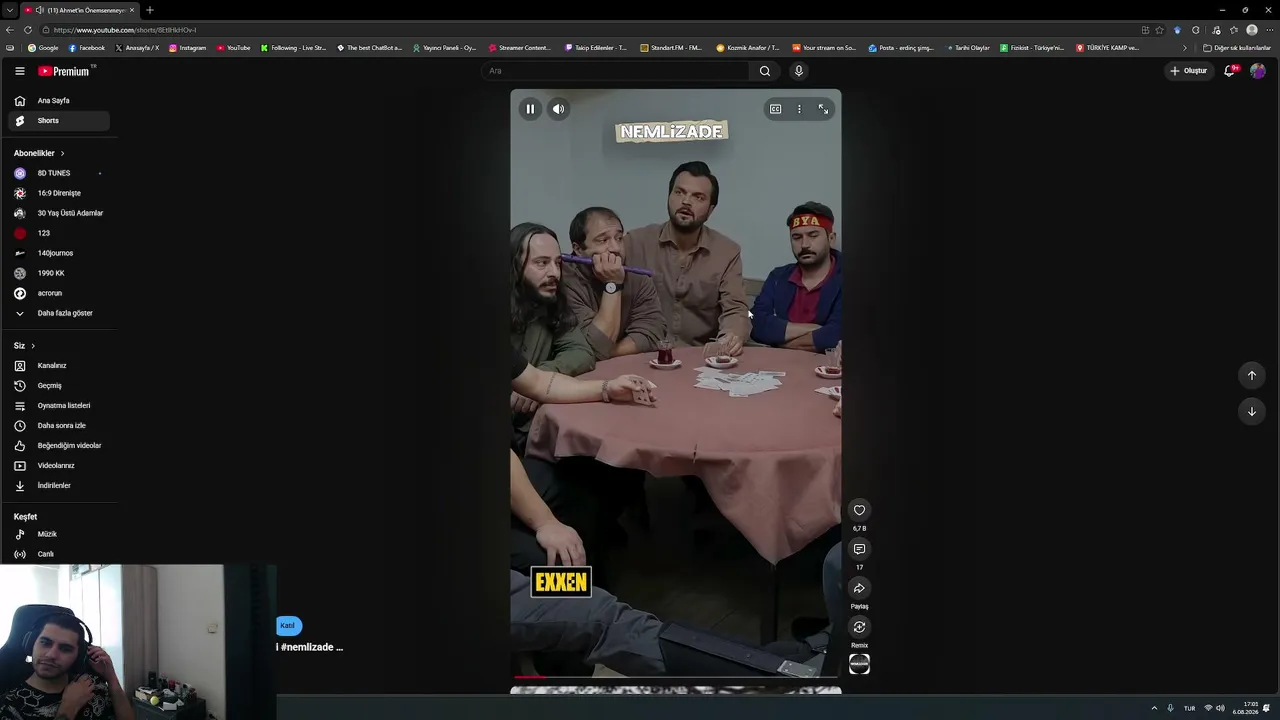Image resolution: width=1280 pixels, height=720 pixels.
Task: Remix this Short
Action: coord(859,627)
